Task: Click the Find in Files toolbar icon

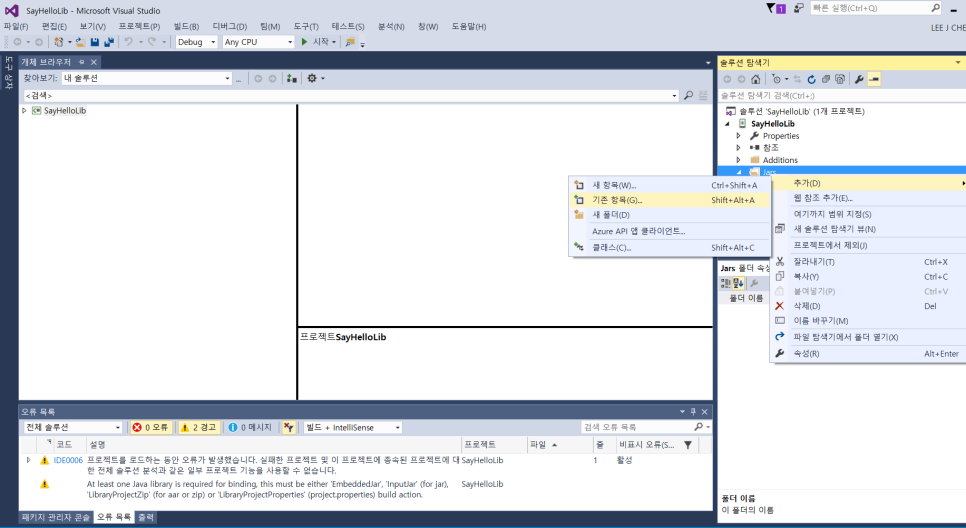Action: click(x=350, y=42)
